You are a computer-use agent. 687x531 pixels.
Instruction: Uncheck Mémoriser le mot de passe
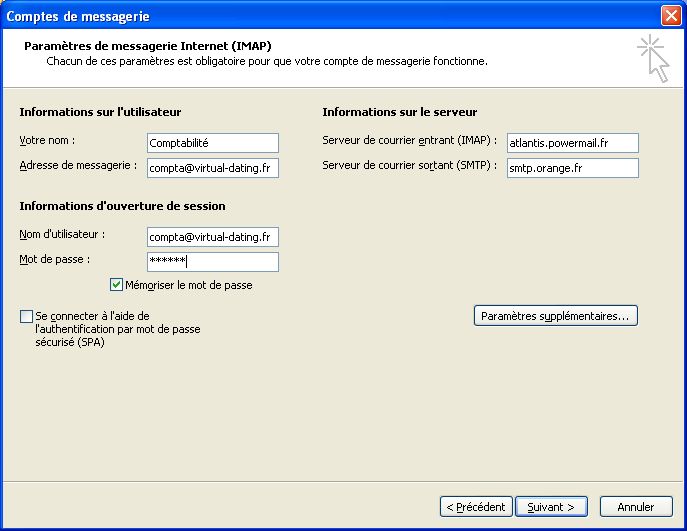point(116,285)
